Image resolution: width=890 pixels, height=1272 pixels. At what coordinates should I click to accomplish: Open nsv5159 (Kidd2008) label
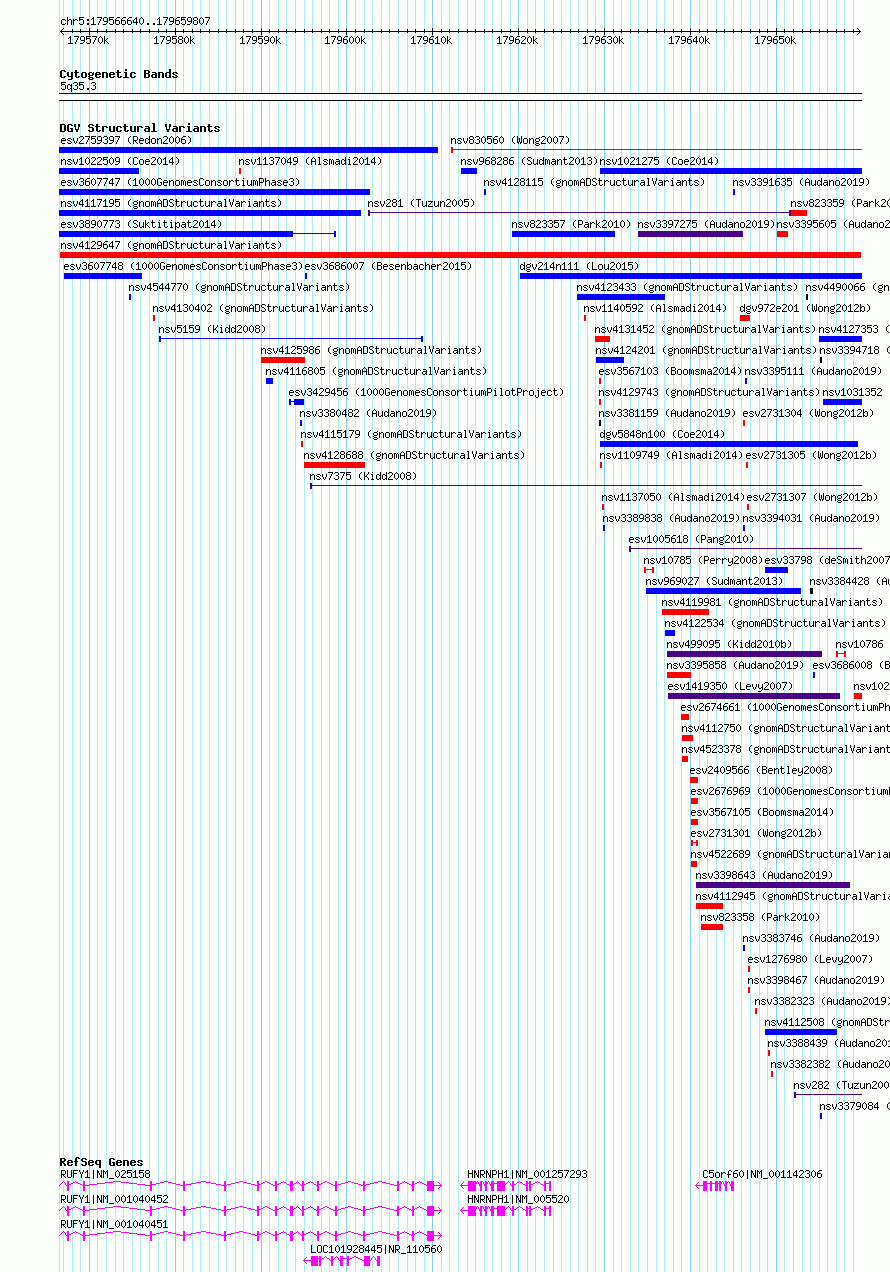coord(212,329)
